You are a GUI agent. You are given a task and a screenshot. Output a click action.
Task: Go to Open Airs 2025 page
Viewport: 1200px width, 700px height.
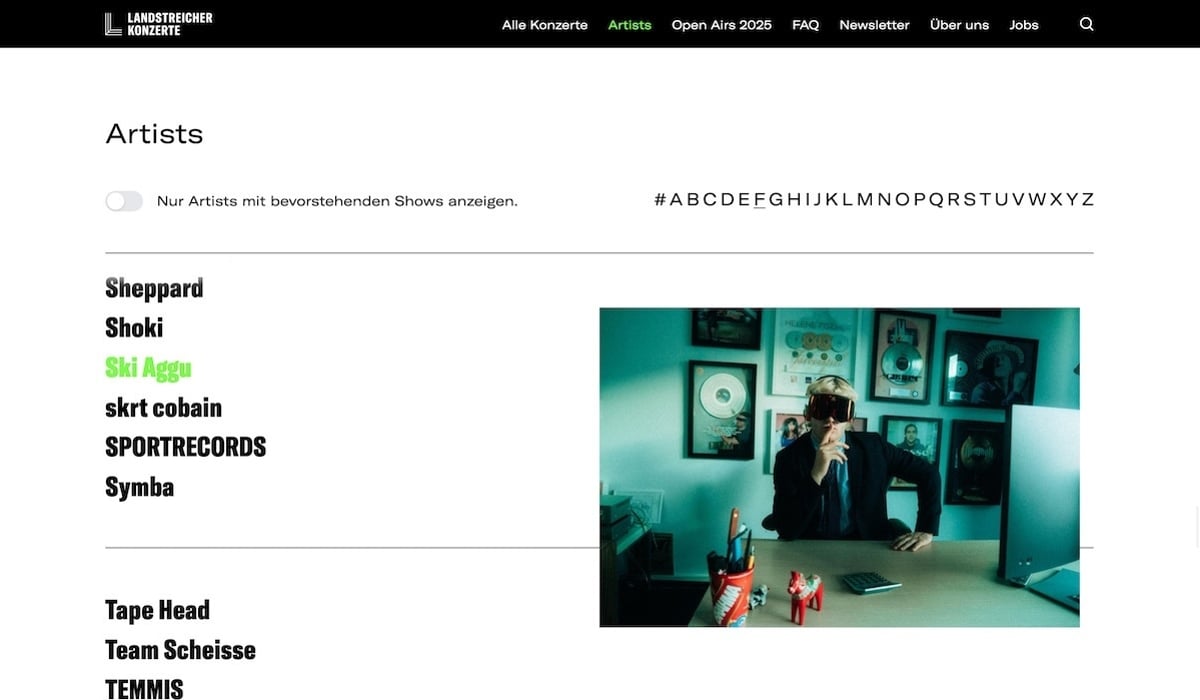722,25
